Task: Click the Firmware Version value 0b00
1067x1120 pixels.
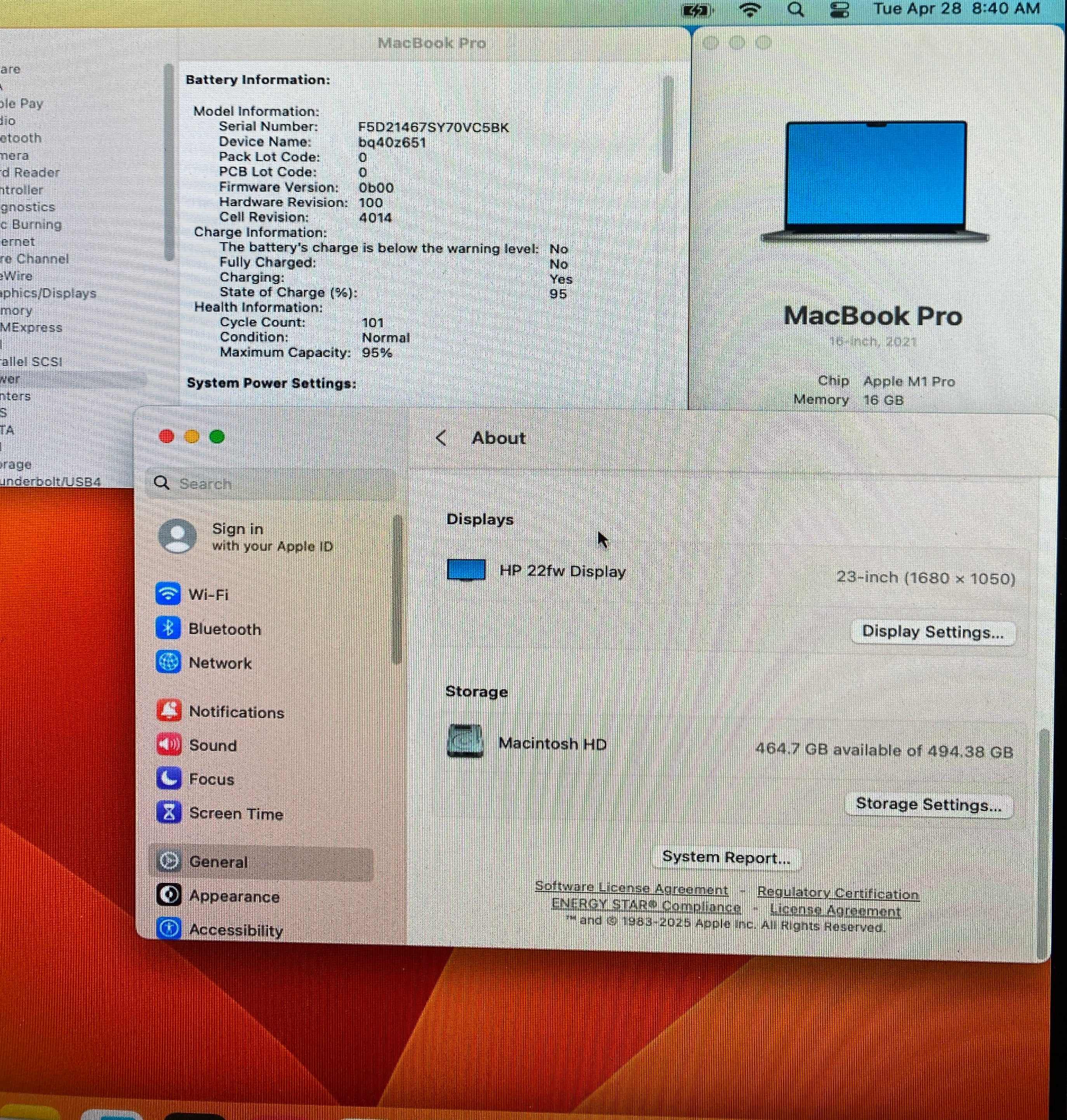Action: click(376, 188)
